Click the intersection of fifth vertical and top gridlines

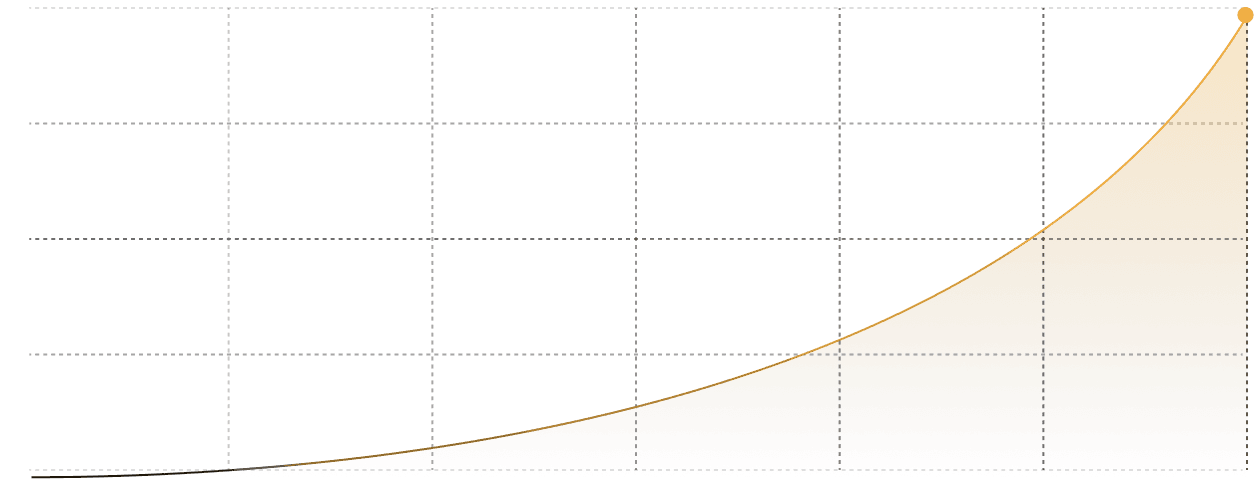1043,9
